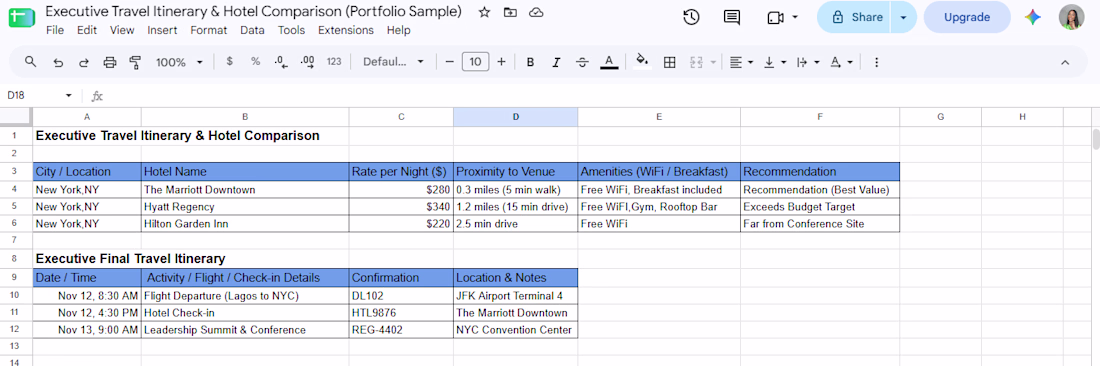1100x366 pixels.
Task: Click the merge cells icon
Action: coord(696,62)
